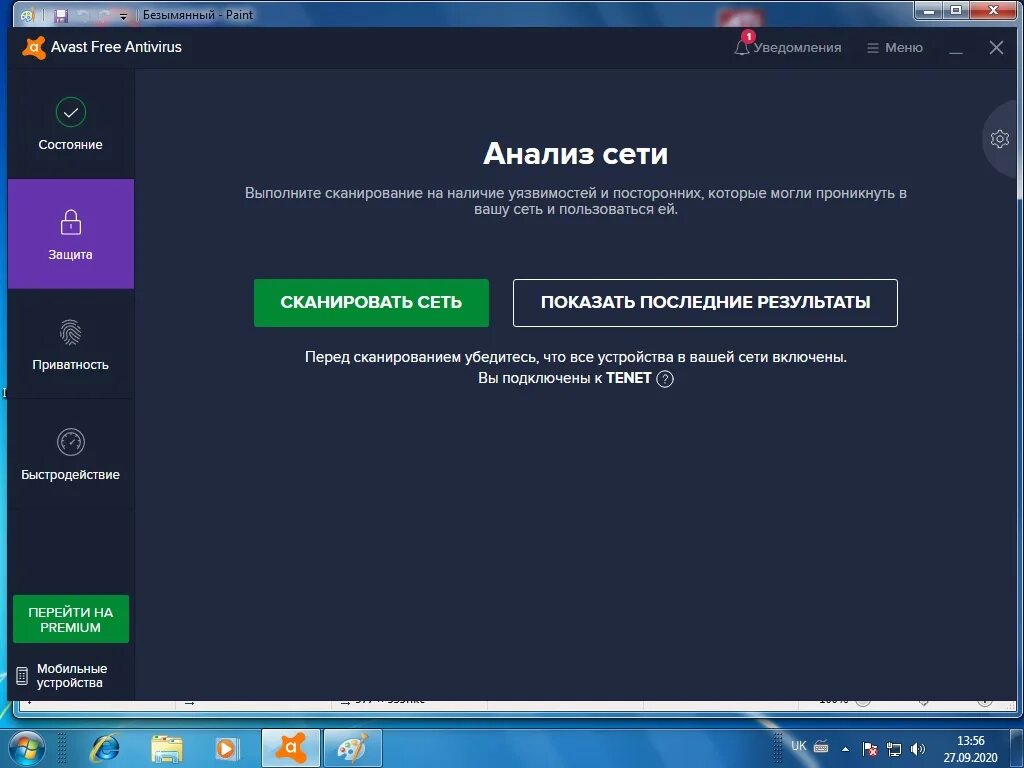Open the volume speaker icon
The width and height of the screenshot is (1024, 768).
click(x=918, y=749)
